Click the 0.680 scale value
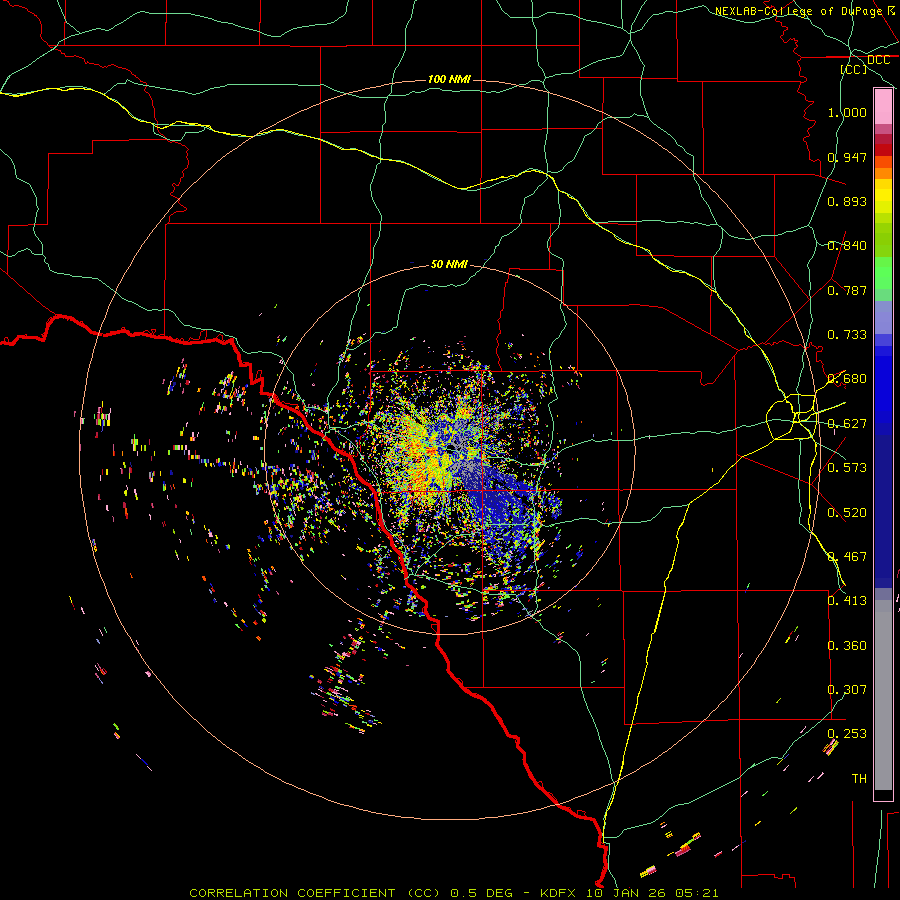Screen dimensions: 900x900 click(847, 379)
